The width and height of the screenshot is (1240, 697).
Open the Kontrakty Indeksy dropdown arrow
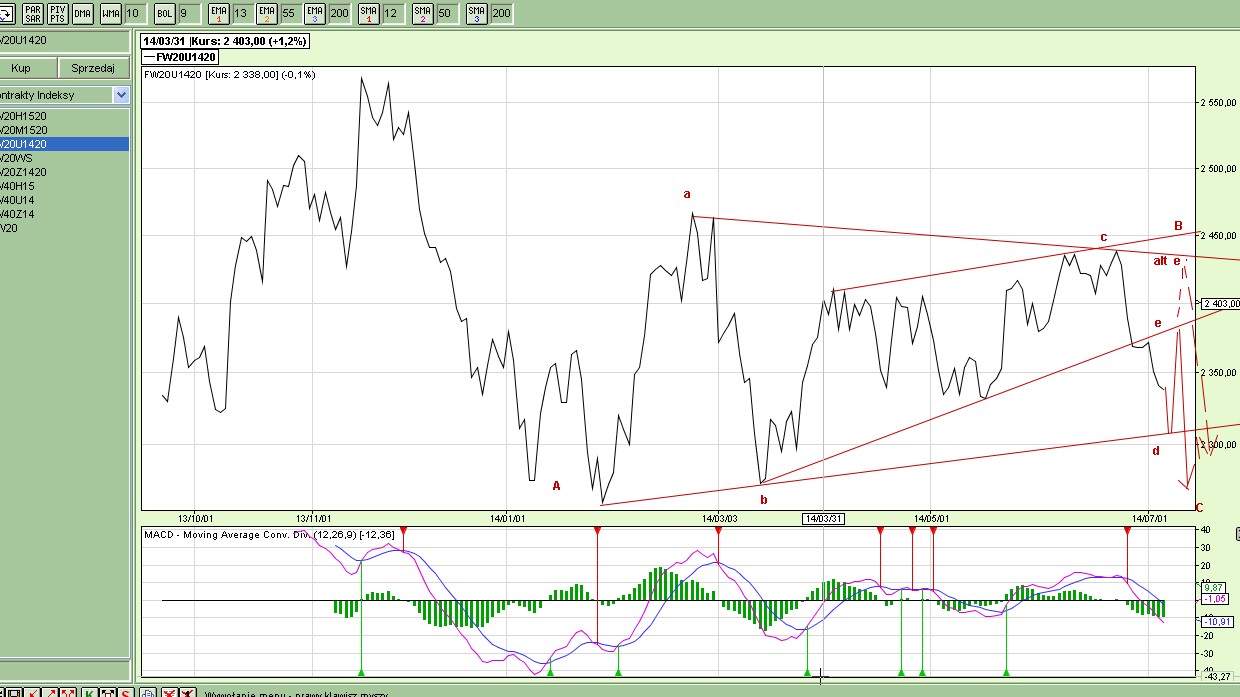click(121, 95)
